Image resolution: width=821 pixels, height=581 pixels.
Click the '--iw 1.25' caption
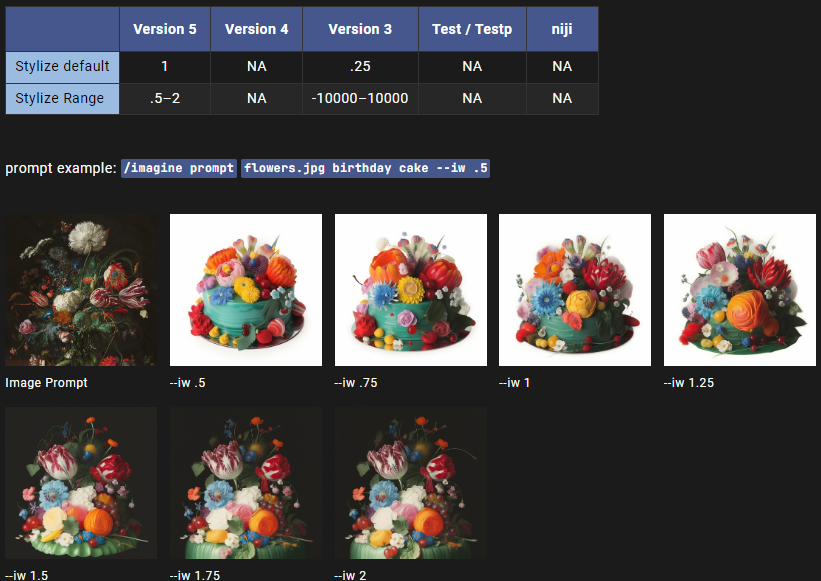tap(689, 383)
